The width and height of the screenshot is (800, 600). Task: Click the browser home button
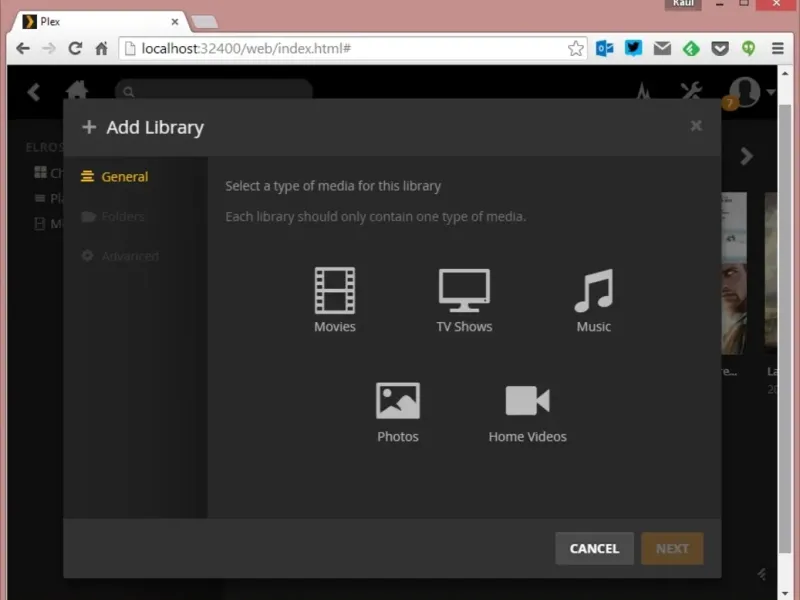point(102,48)
